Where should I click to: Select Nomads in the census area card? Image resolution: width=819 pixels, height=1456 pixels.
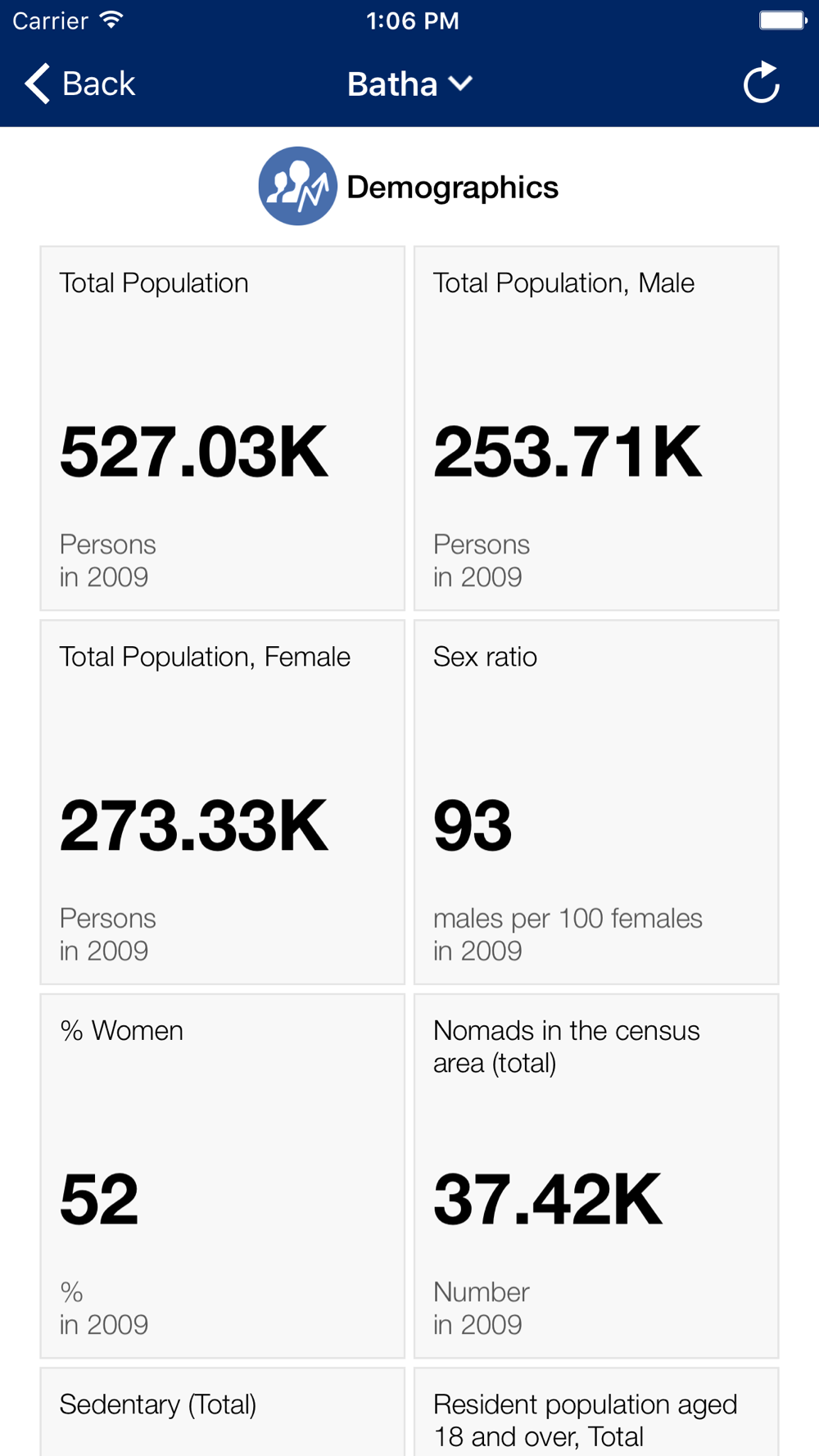coord(596,1176)
